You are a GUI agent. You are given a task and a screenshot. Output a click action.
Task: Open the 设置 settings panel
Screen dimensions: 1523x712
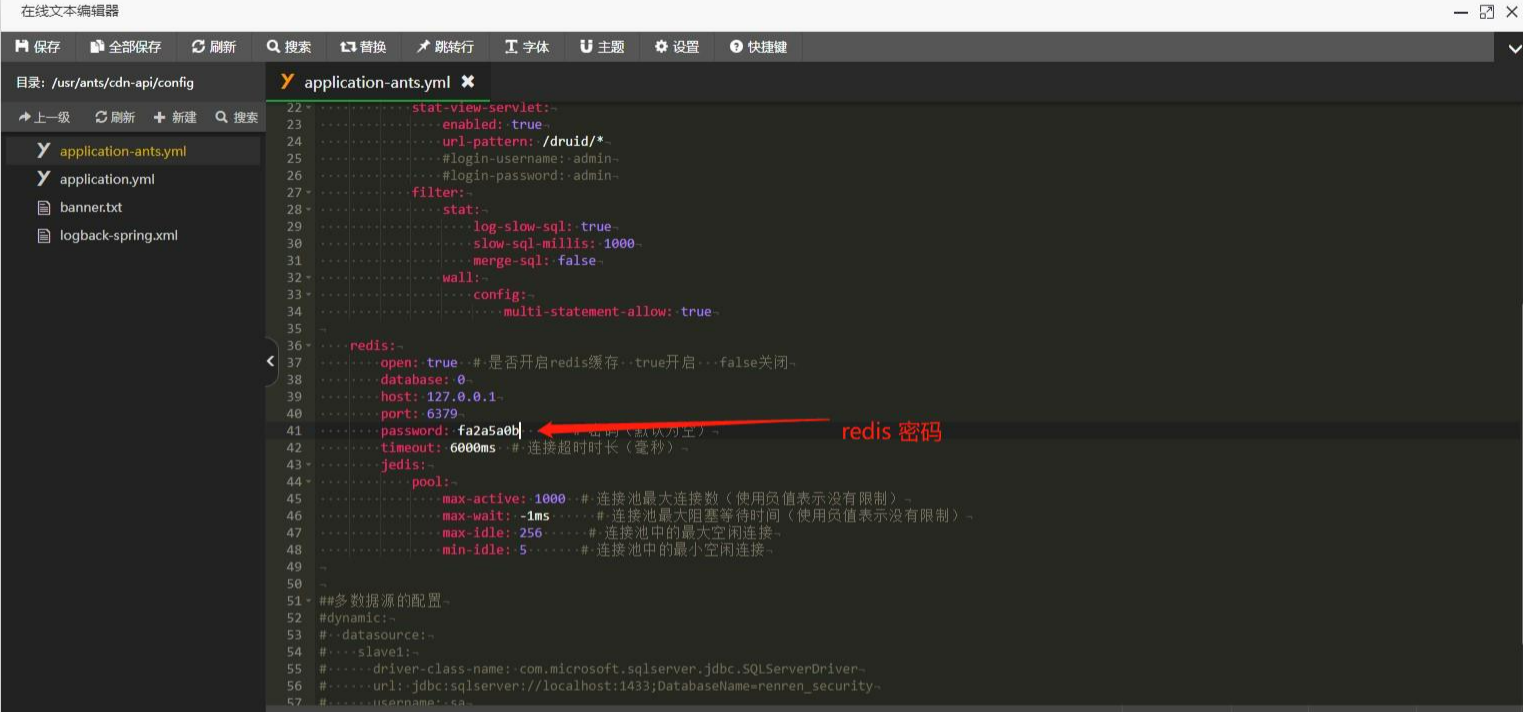(x=676, y=46)
